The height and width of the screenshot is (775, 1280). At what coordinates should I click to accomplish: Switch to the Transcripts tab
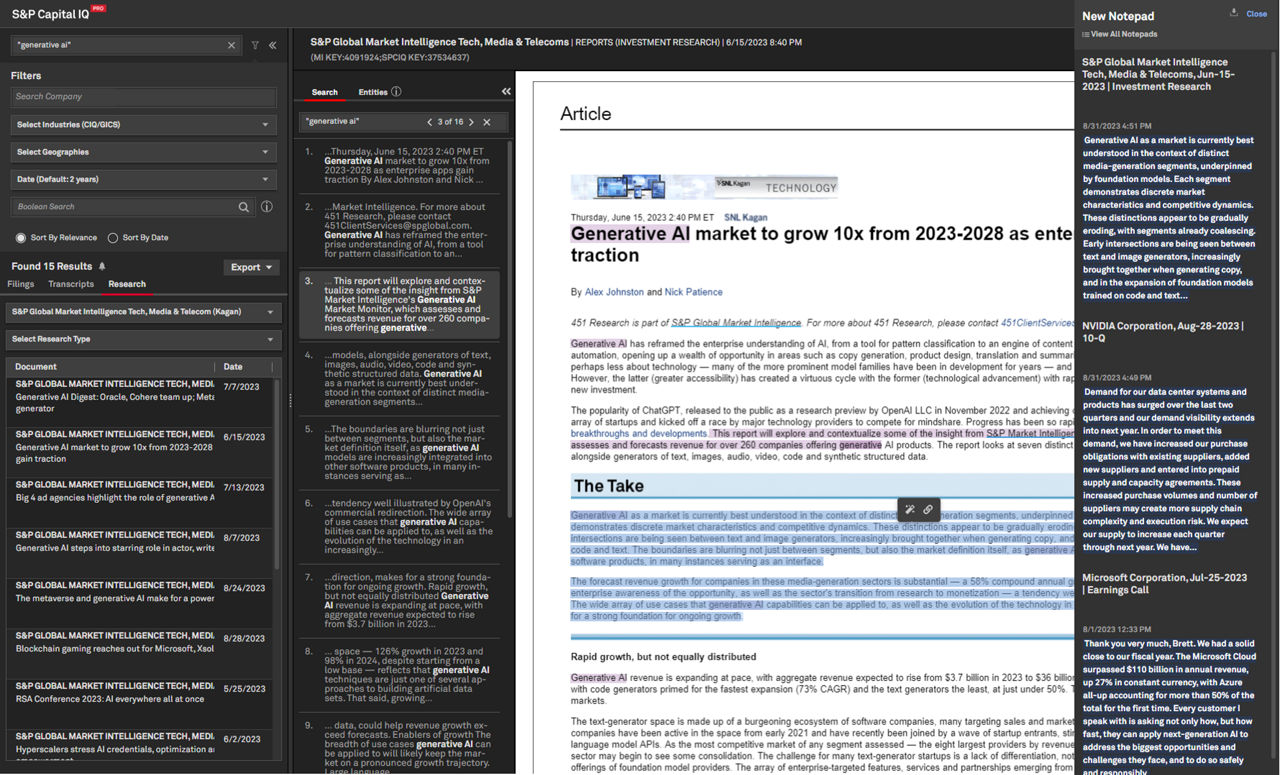point(70,283)
